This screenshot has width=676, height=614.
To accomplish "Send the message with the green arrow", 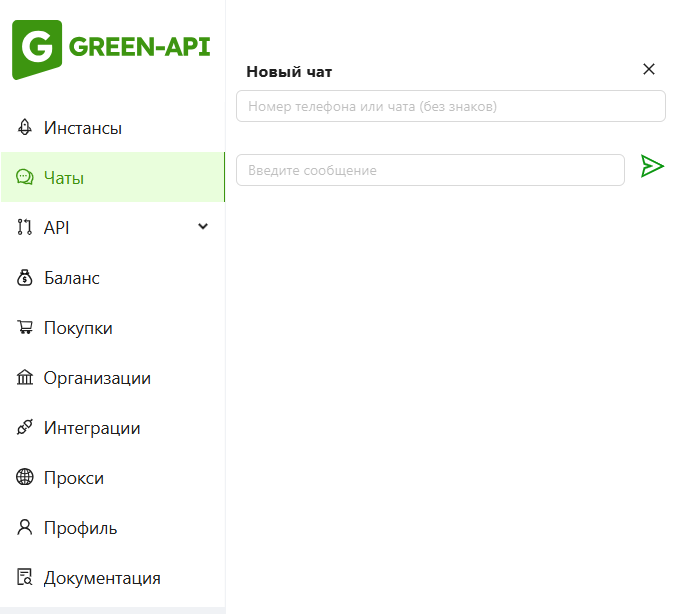I will coord(652,166).
